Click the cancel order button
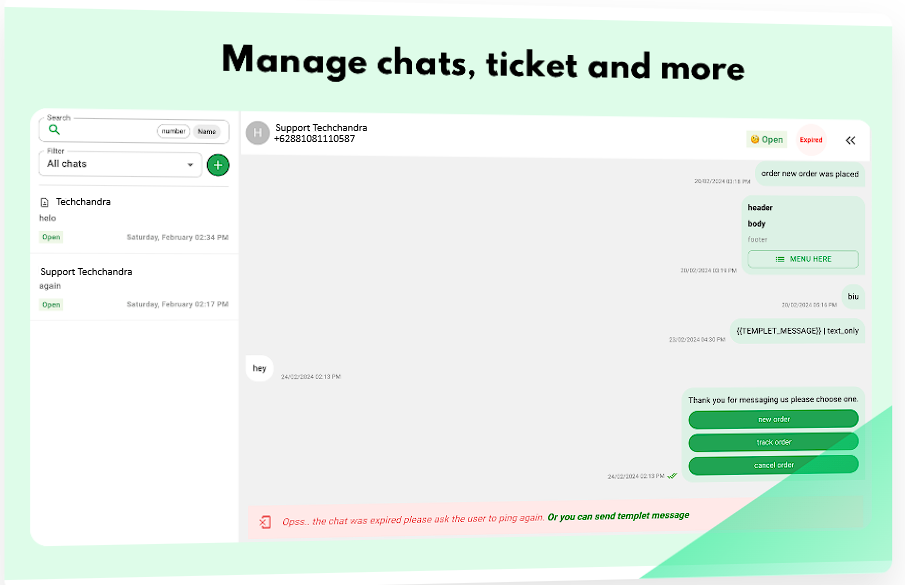The width and height of the screenshot is (905, 585). pyautogui.click(x=773, y=465)
